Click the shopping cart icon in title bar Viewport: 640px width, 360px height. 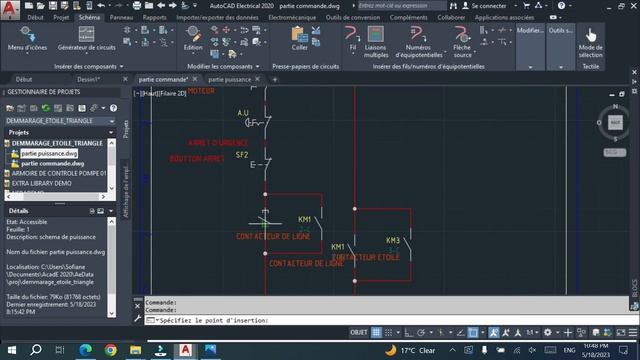click(527, 6)
